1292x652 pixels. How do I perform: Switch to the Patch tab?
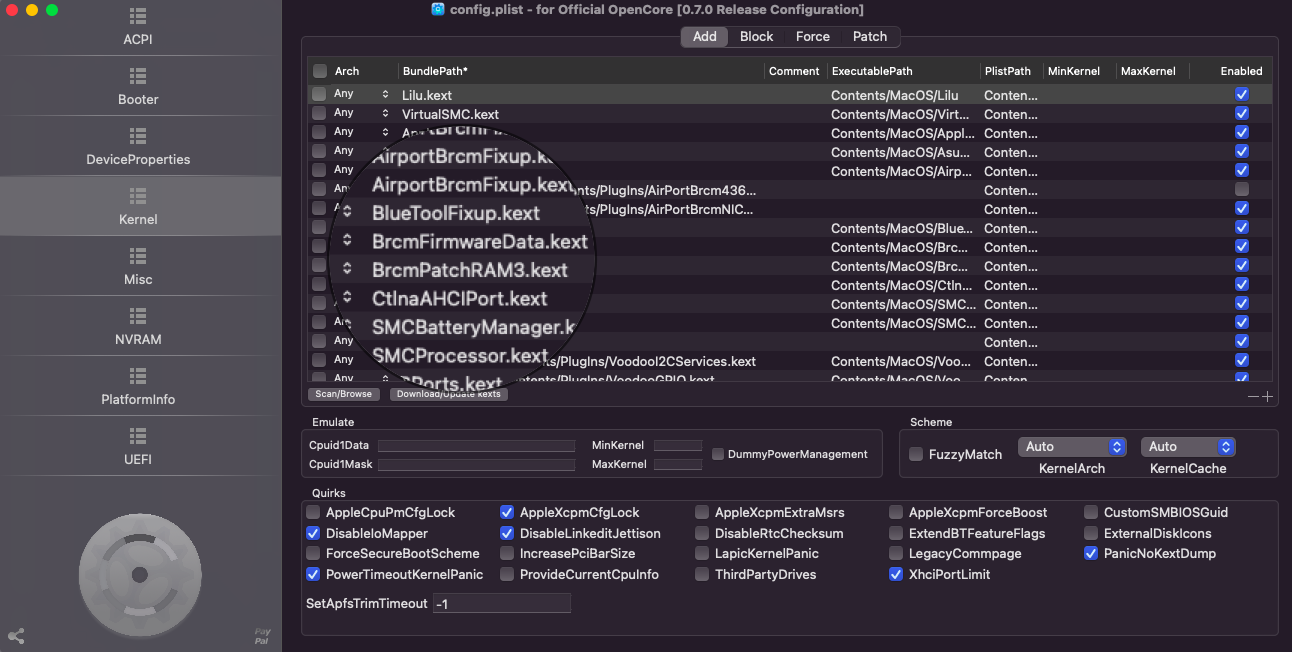[869, 37]
